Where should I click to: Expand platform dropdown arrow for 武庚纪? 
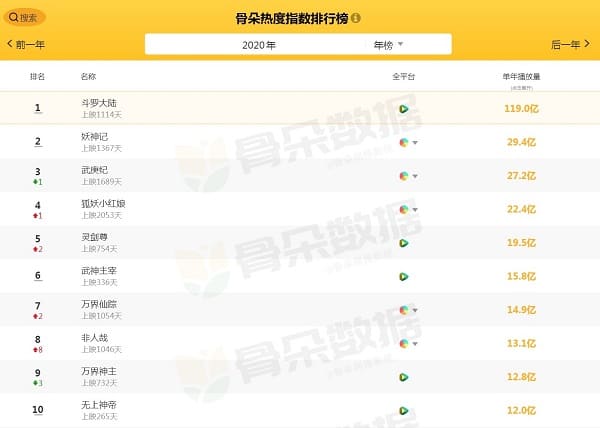point(415,176)
